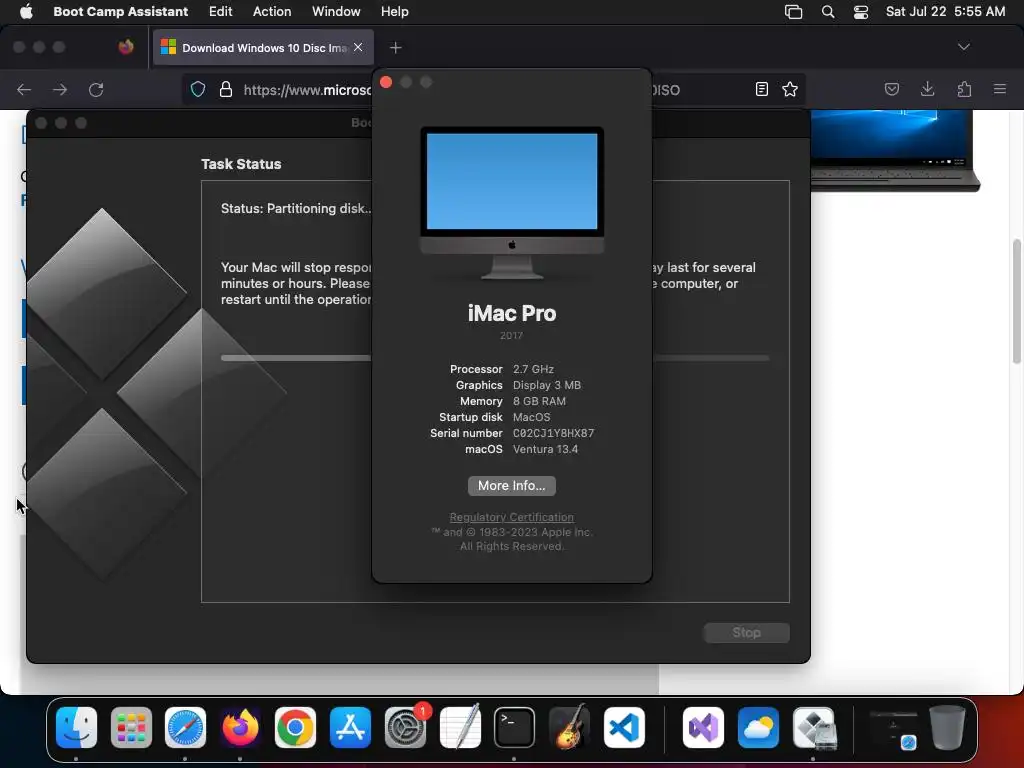Open the Apple menu
The width and height of the screenshot is (1024, 768).
(x=26, y=11)
